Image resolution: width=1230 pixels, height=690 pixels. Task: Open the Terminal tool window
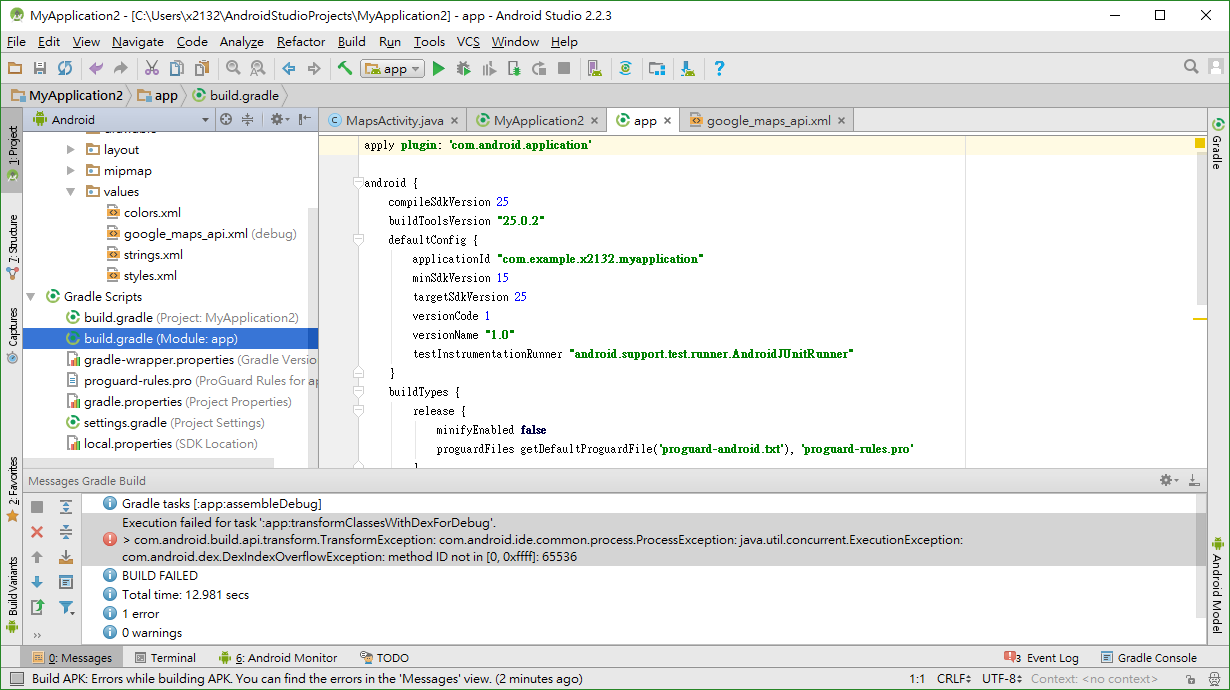pos(165,657)
